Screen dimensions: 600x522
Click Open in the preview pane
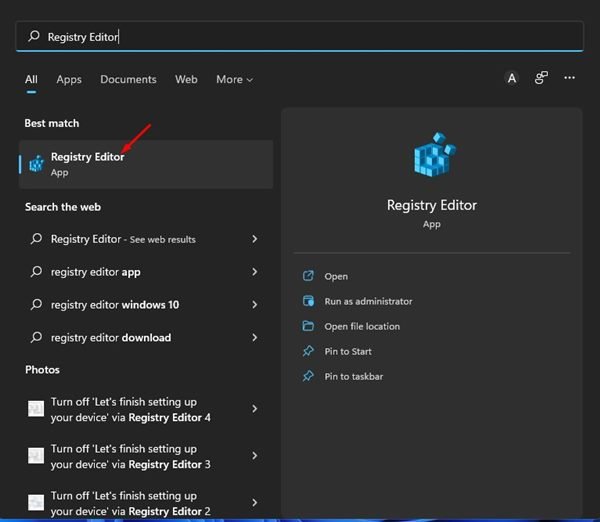coord(336,276)
